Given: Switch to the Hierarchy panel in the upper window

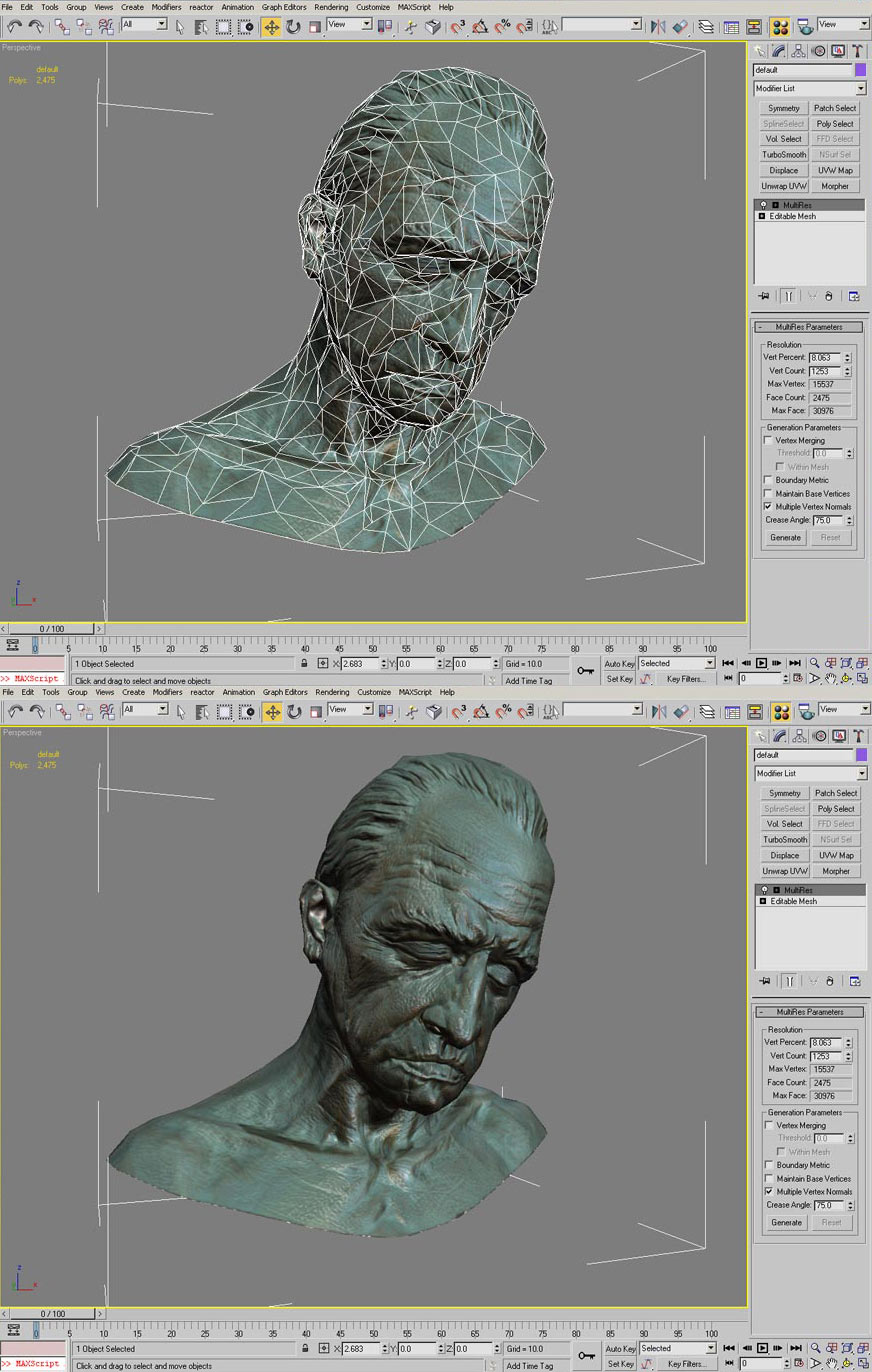Looking at the screenshot, I should tap(799, 51).
